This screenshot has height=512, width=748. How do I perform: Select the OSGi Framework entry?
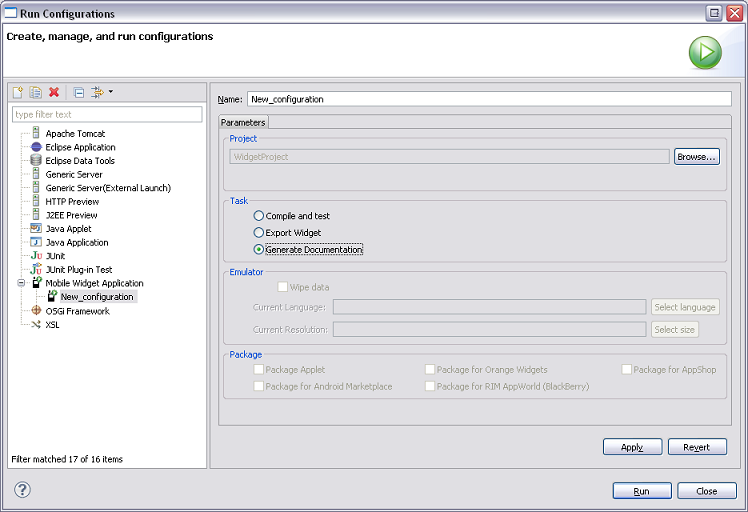77,311
